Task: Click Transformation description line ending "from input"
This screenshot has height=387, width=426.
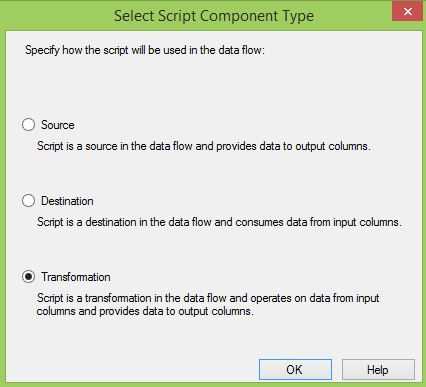Action: click(208, 298)
